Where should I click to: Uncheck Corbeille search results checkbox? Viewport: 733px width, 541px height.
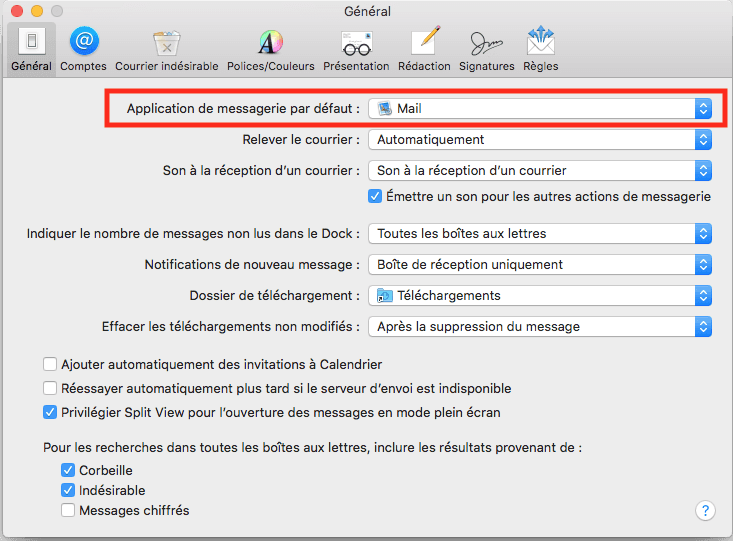point(68,470)
